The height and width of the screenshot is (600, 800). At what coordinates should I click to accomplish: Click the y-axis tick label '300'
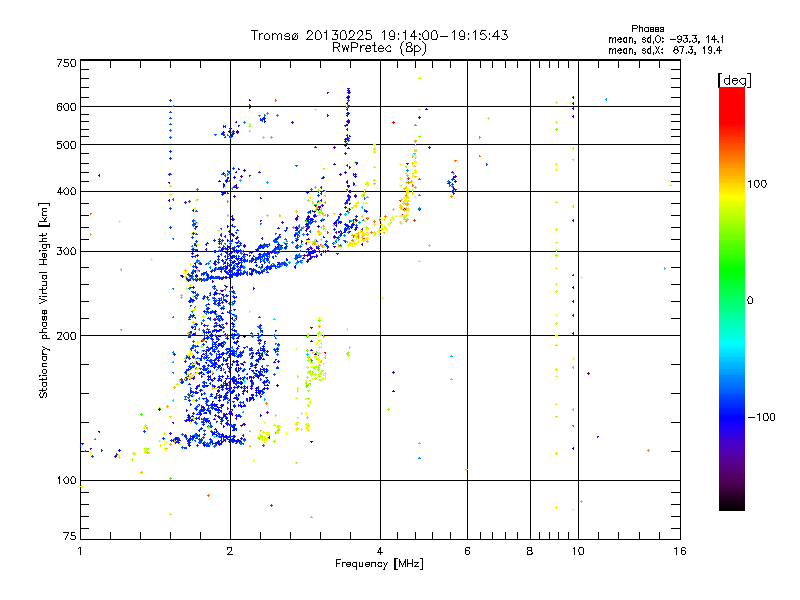[x=67, y=252]
